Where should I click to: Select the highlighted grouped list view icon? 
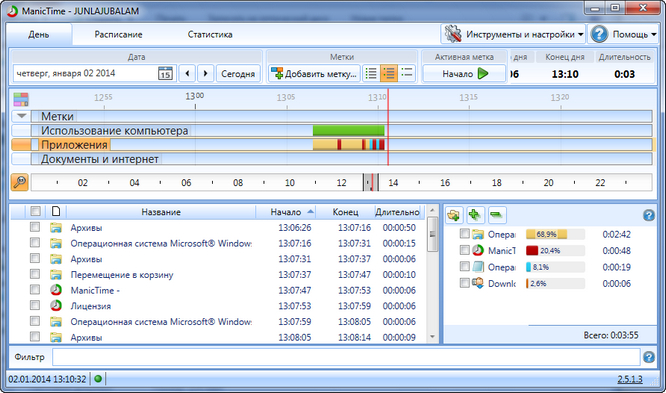(389, 74)
